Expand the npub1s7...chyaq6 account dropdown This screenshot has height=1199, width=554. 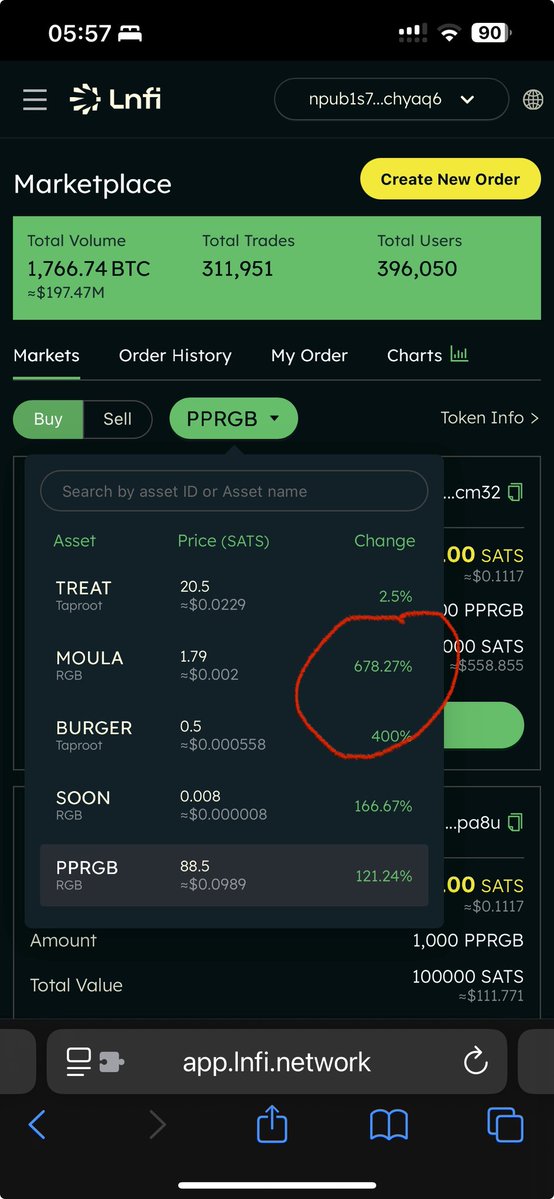pos(391,99)
